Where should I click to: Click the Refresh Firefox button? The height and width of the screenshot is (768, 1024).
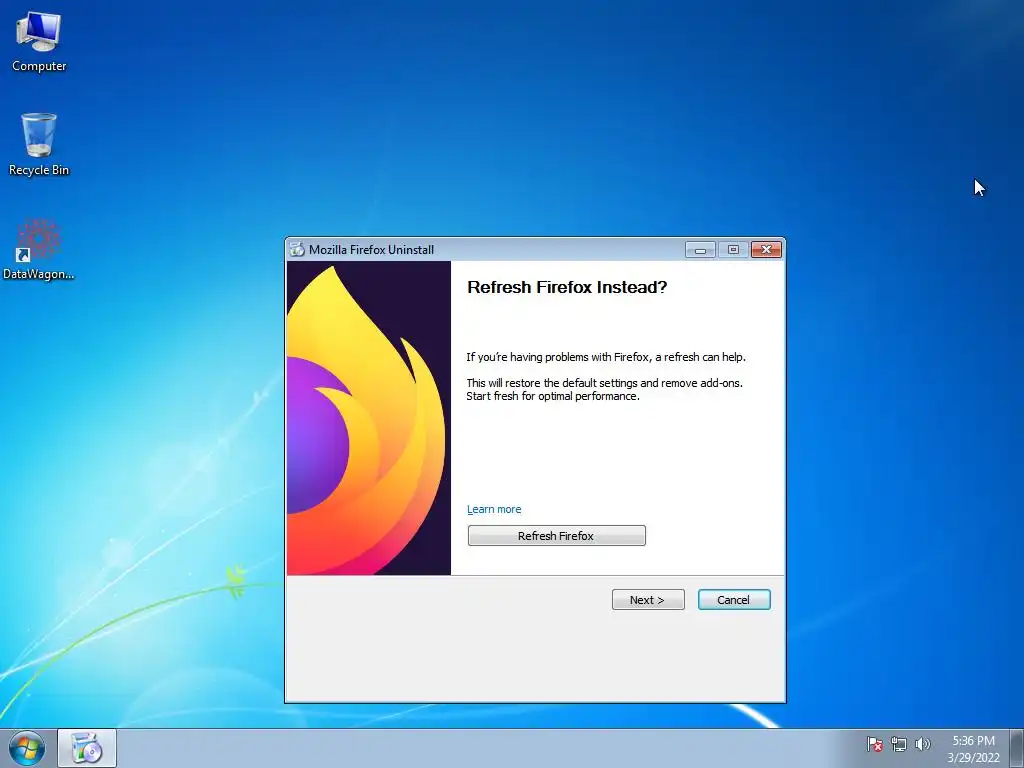click(x=556, y=536)
